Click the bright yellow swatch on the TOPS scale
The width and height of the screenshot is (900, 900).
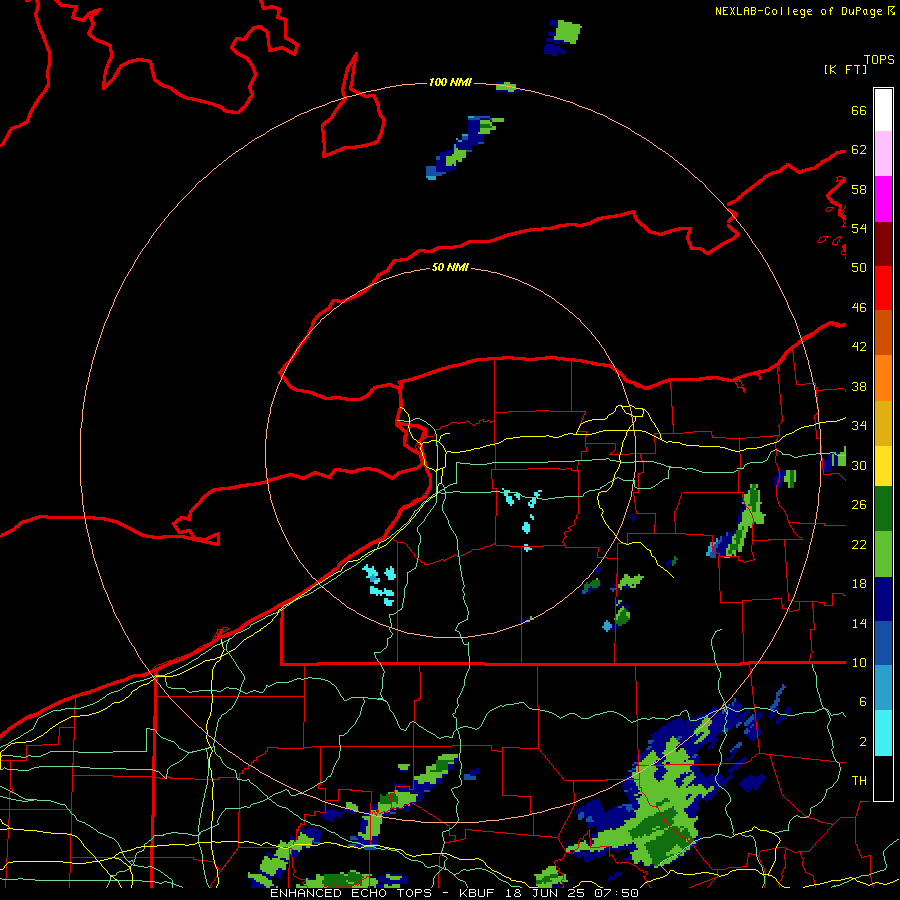pos(883,465)
